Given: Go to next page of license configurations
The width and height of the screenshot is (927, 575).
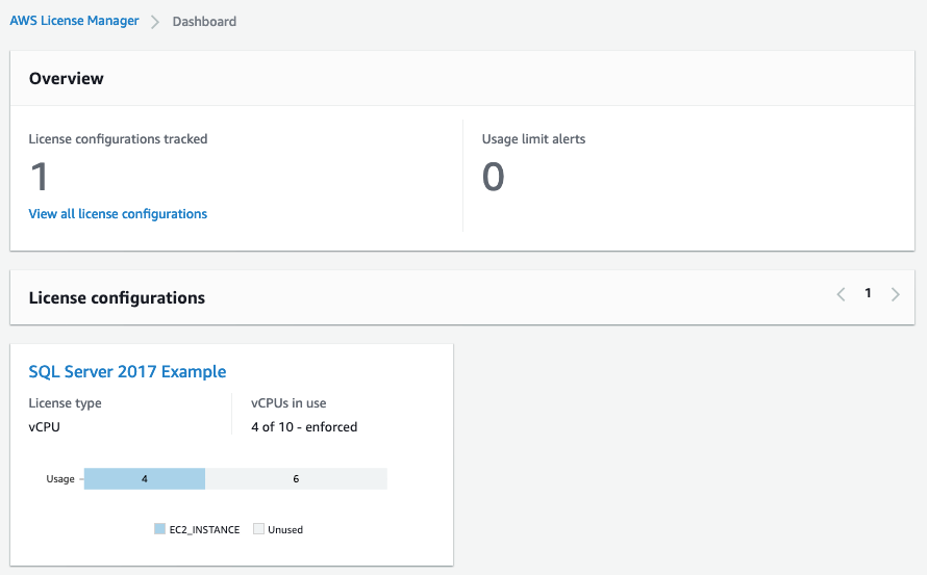Looking at the screenshot, I should point(895,294).
